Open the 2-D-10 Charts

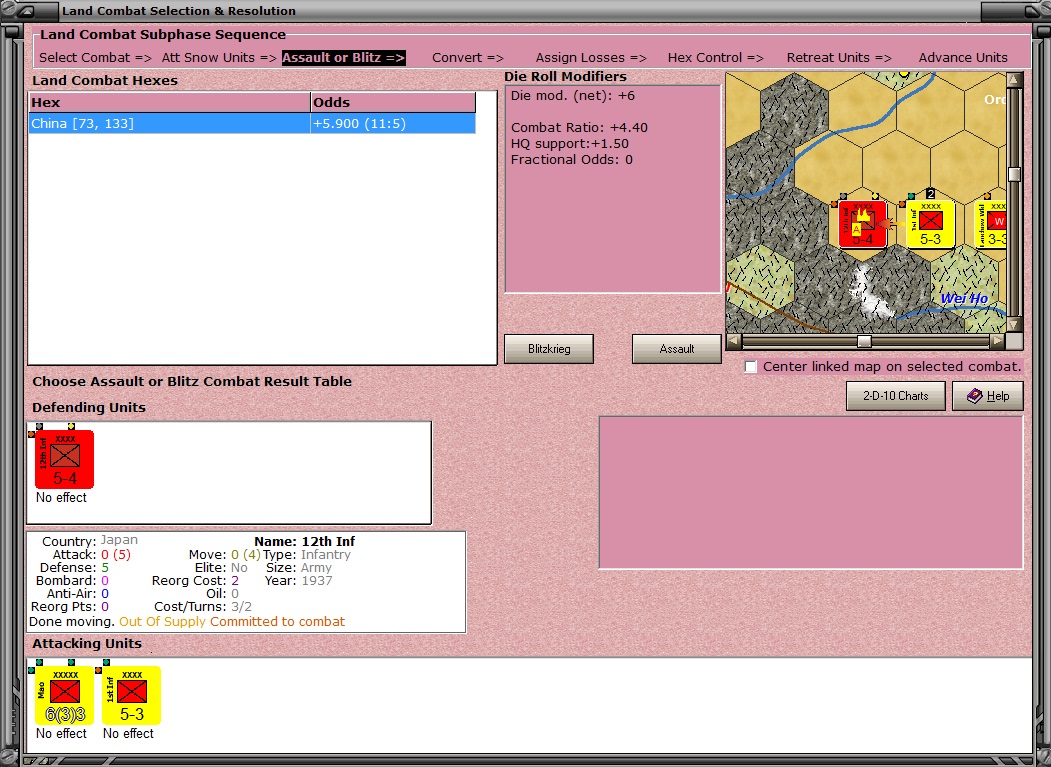(x=895, y=396)
